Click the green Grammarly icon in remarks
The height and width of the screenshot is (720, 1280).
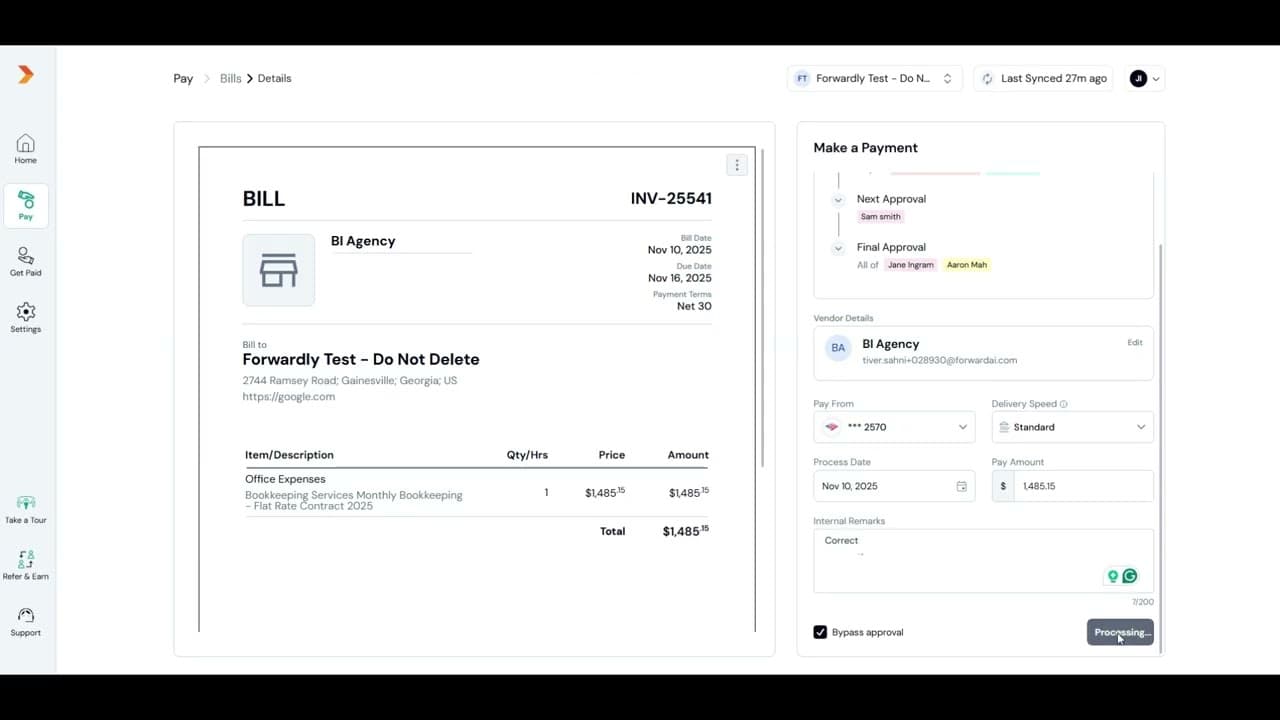pos(1130,576)
